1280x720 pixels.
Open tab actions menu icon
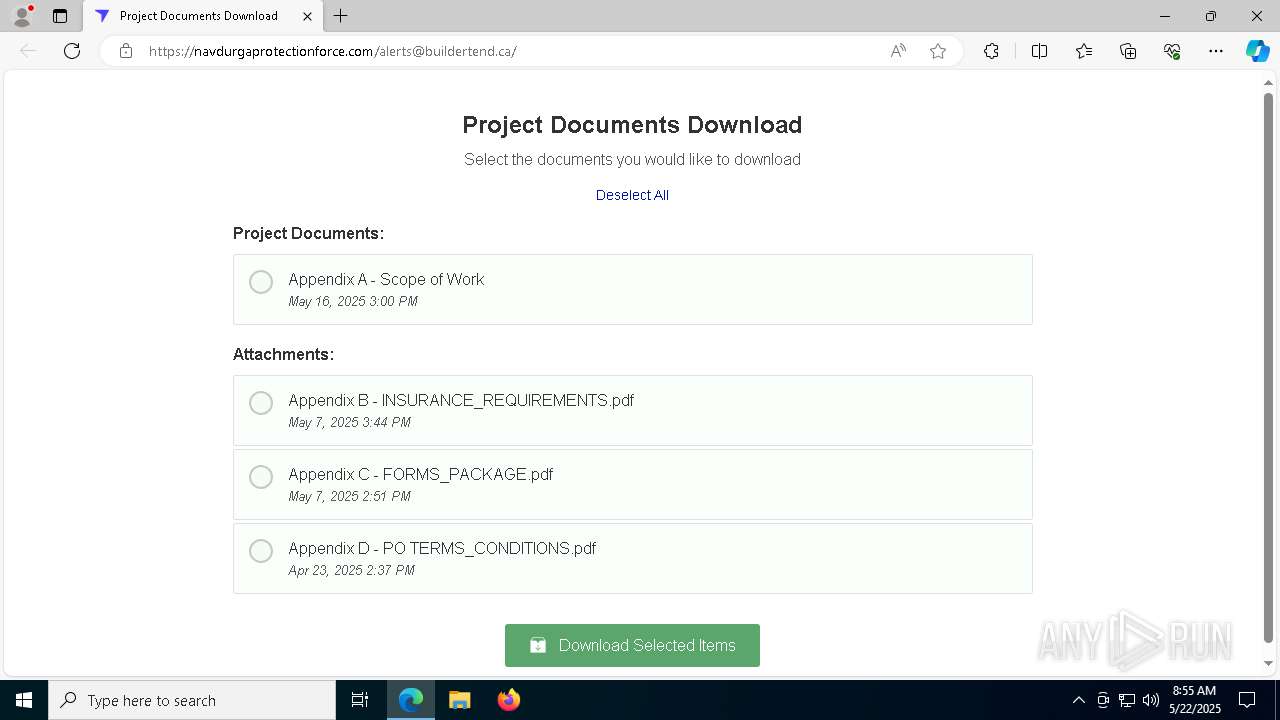coord(60,16)
